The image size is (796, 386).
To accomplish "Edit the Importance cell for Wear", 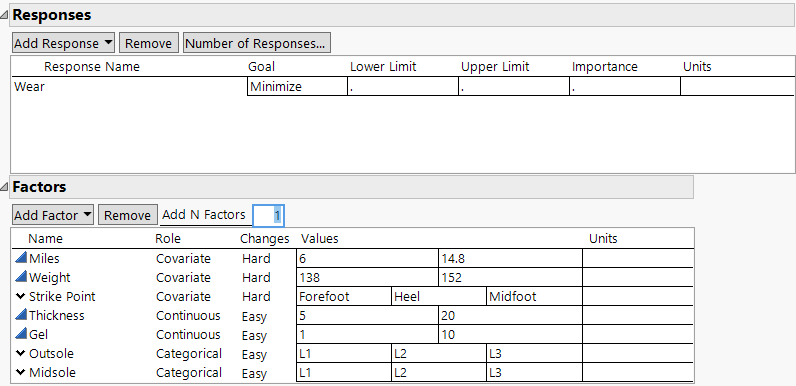I will point(625,86).
